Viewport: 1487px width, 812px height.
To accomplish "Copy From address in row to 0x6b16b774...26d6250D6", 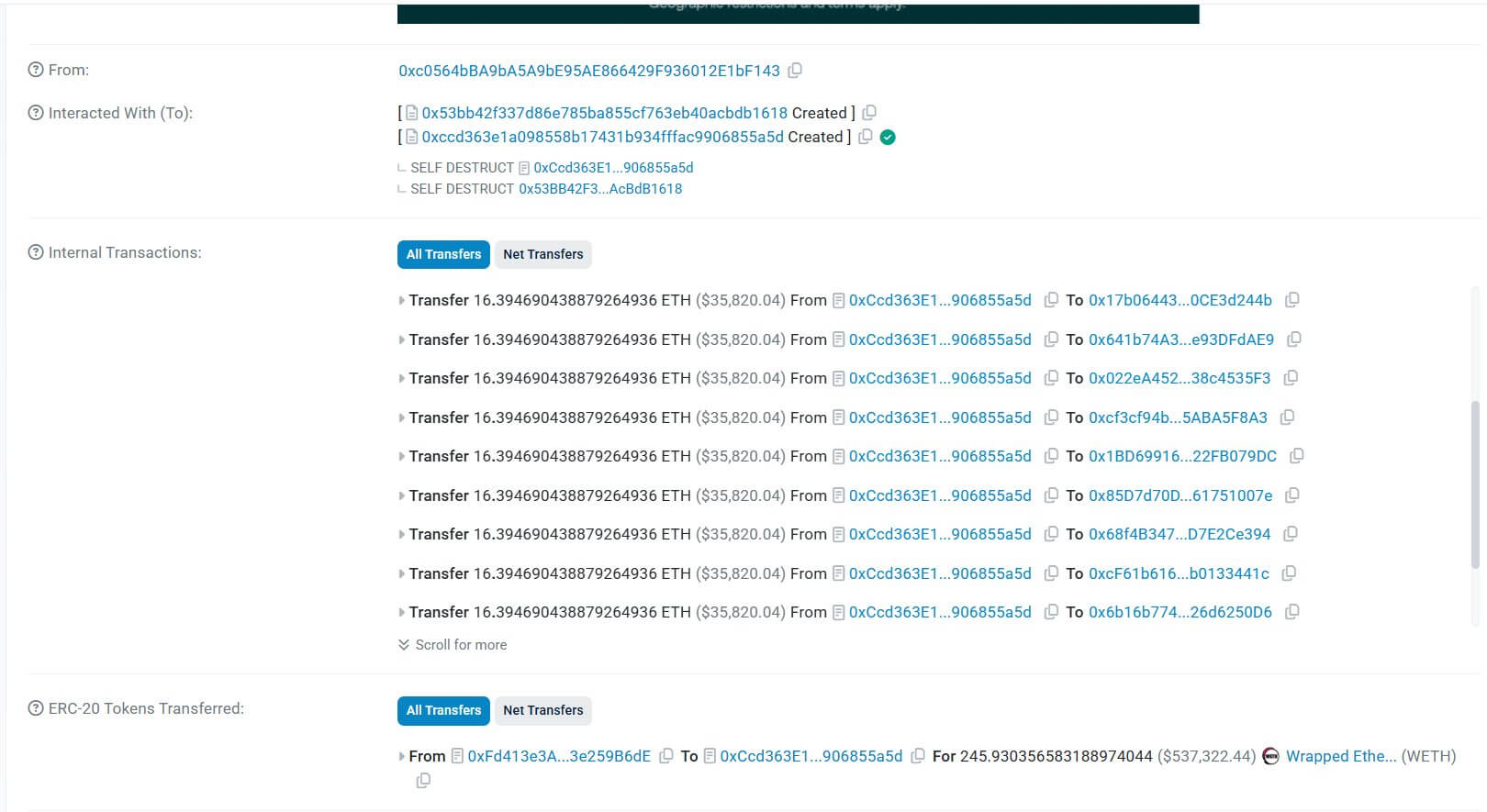I will (x=1051, y=612).
